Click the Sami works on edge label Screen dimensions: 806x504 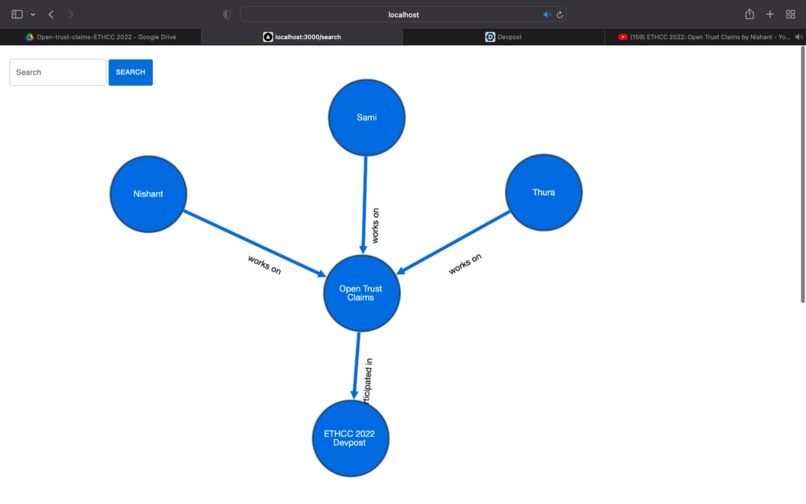[x=375, y=225]
